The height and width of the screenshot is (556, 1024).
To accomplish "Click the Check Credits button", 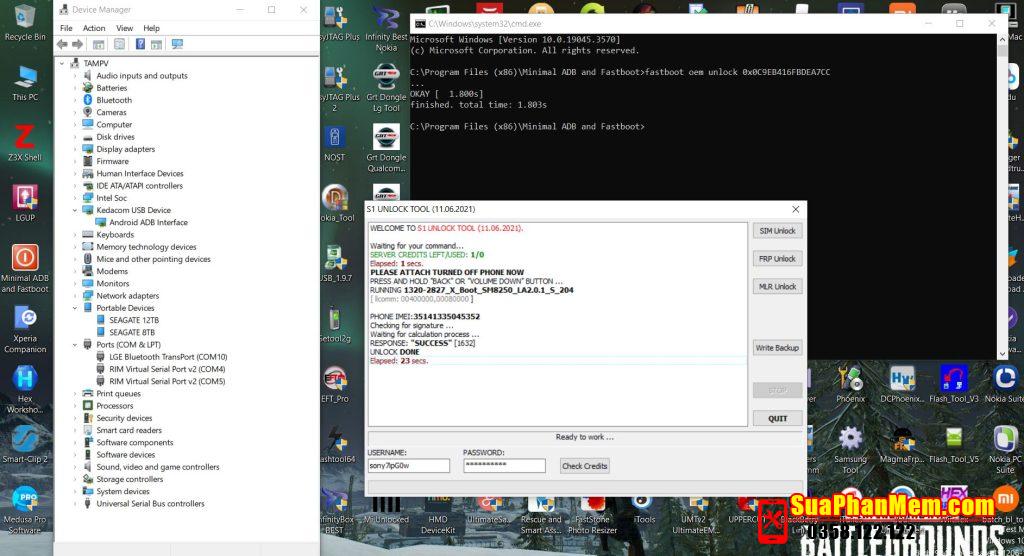I will tap(584, 466).
